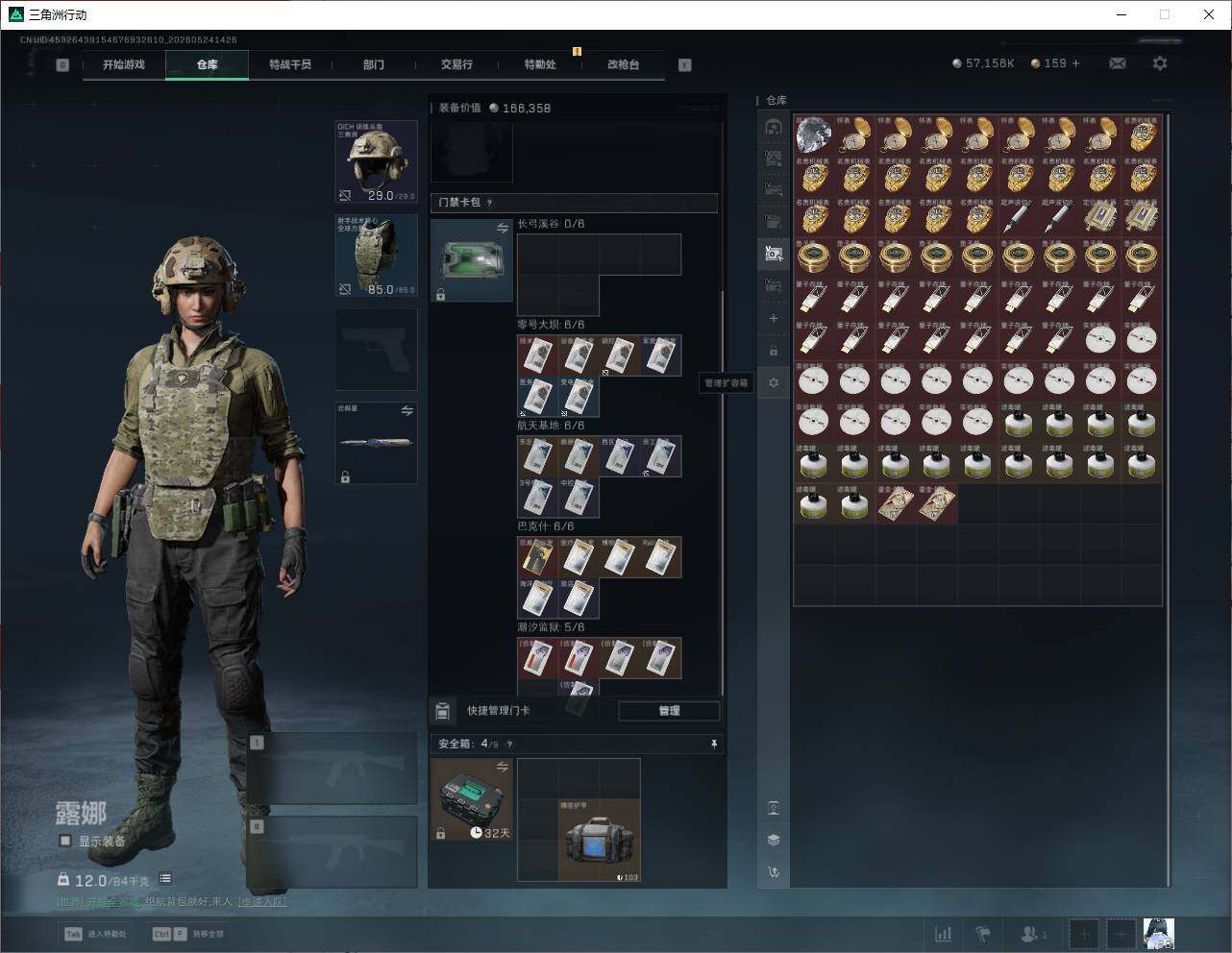1232x953 pixels.
Task: Open the friends icon in the bottom bar
Action: click(x=1033, y=933)
